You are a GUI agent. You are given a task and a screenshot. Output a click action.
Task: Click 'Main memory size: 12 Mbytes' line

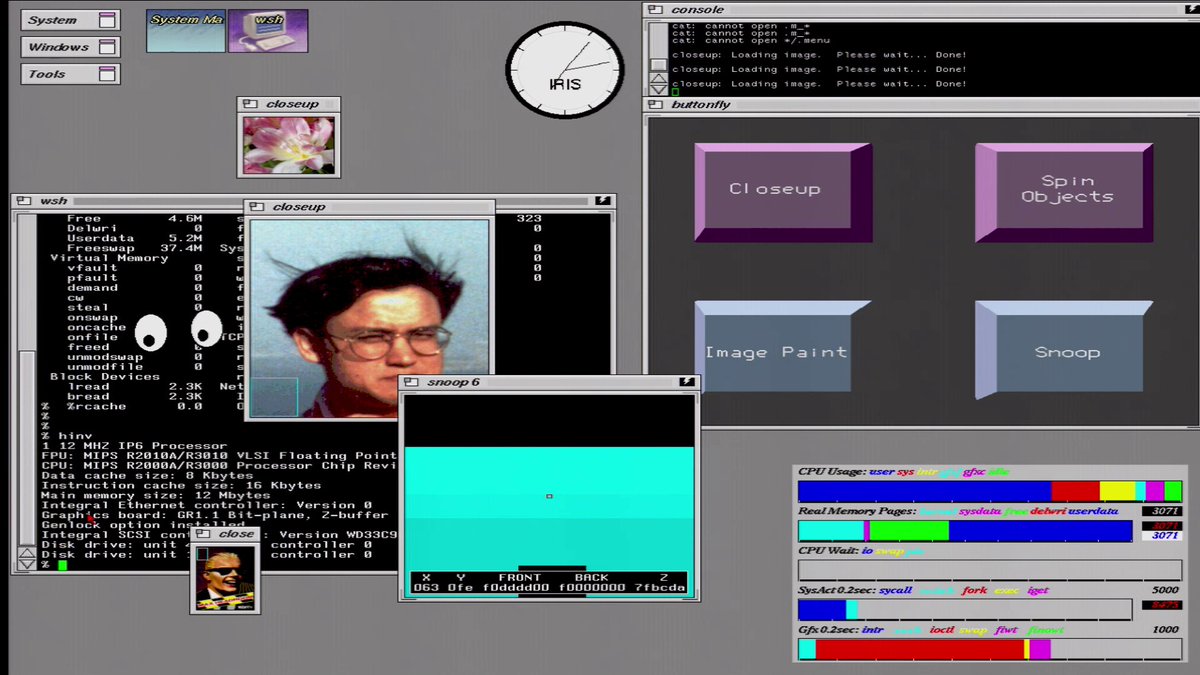[x=156, y=495]
